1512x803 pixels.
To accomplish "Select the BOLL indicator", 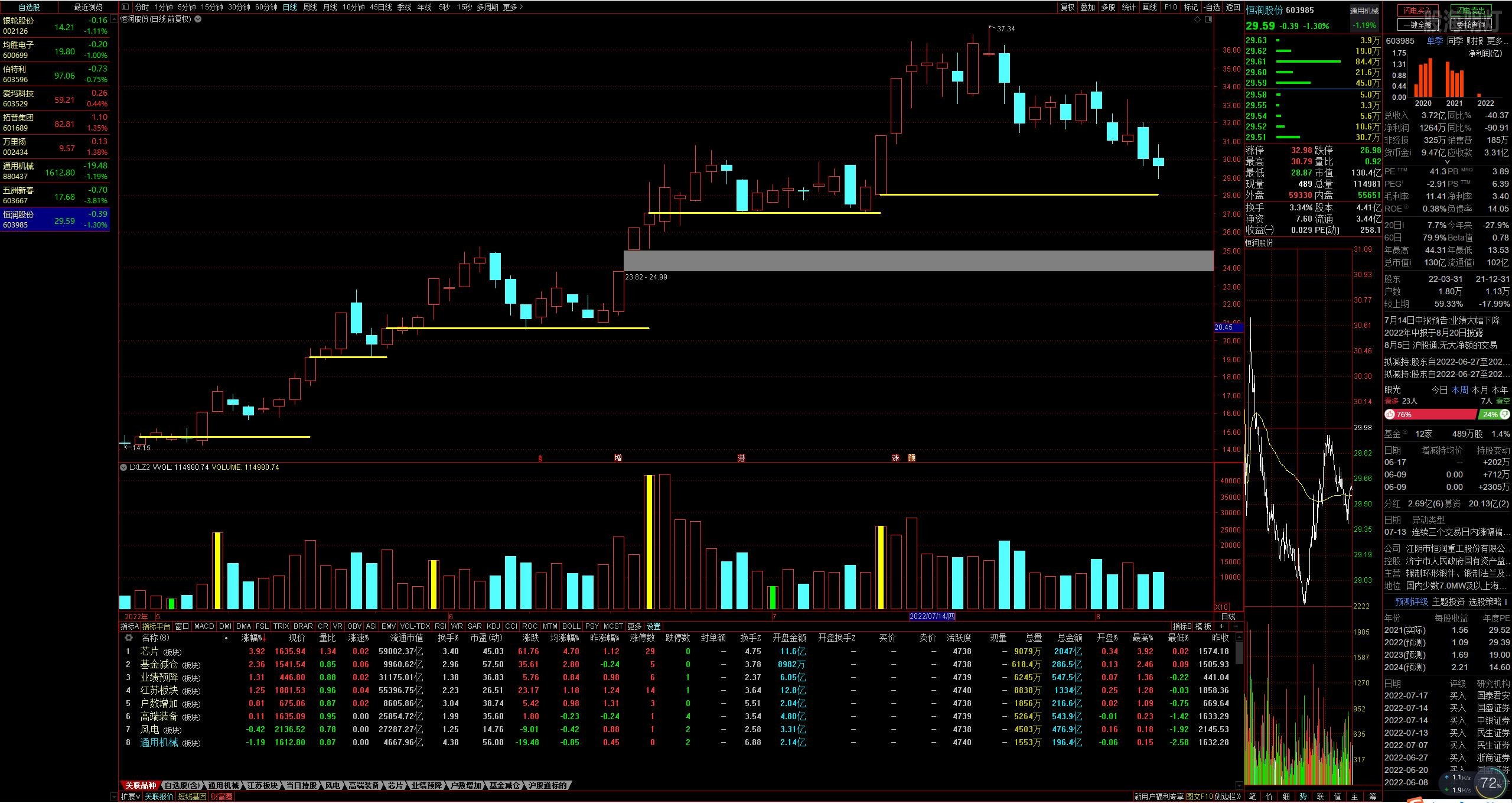I will pyautogui.click(x=571, y=626).
